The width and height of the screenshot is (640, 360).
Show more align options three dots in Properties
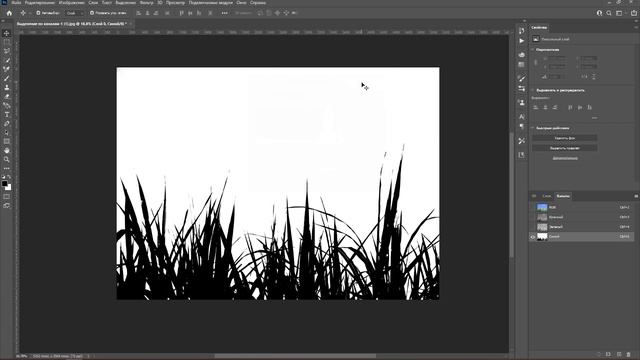click(x=594, y=118)
